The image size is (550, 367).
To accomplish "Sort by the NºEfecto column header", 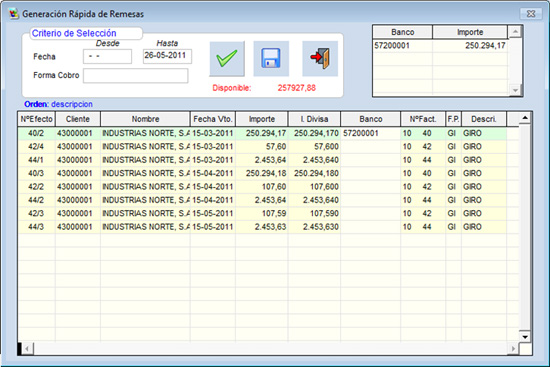I will 36,119.
